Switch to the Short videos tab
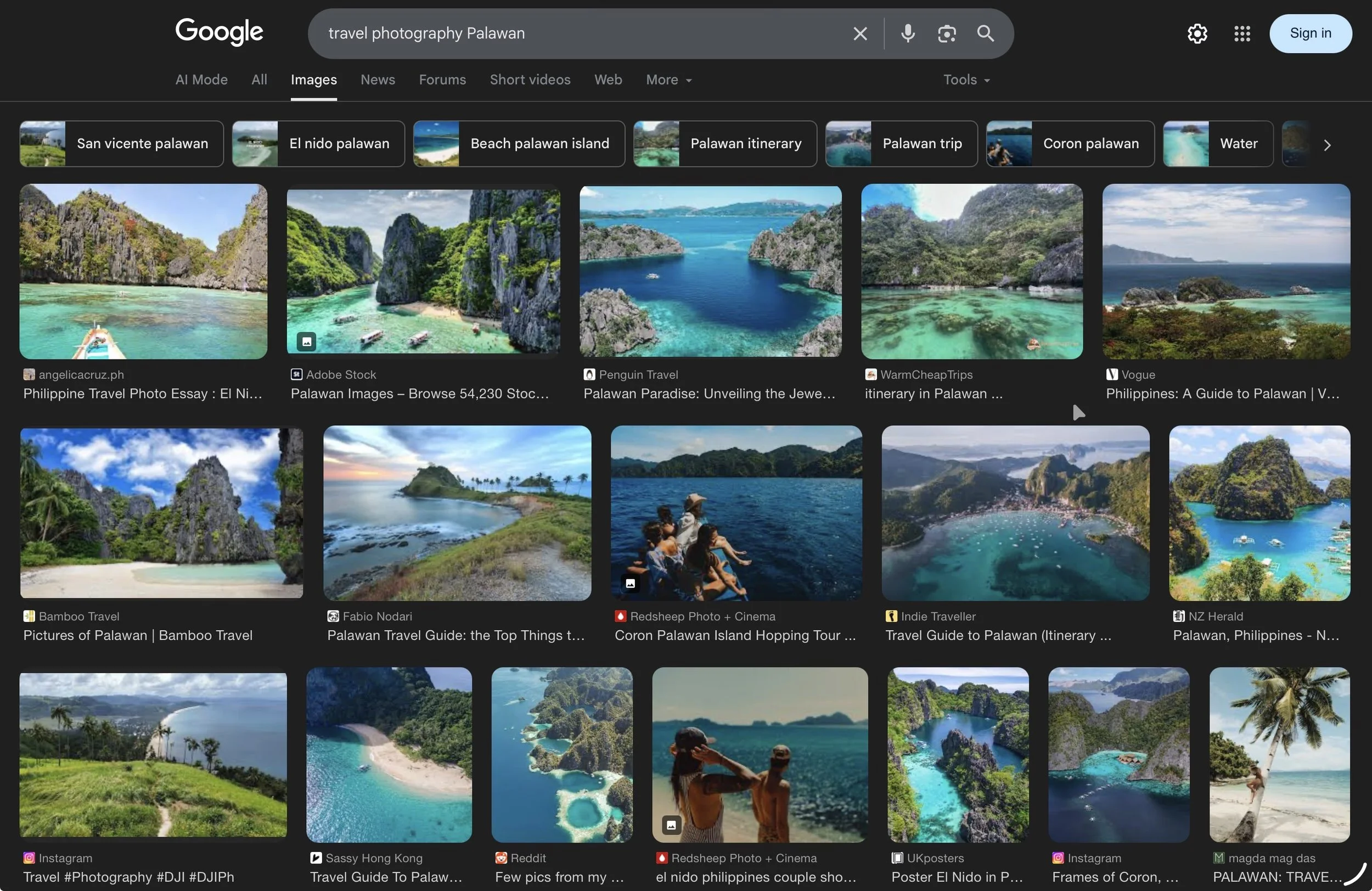1372x891 pixels. 530,80
